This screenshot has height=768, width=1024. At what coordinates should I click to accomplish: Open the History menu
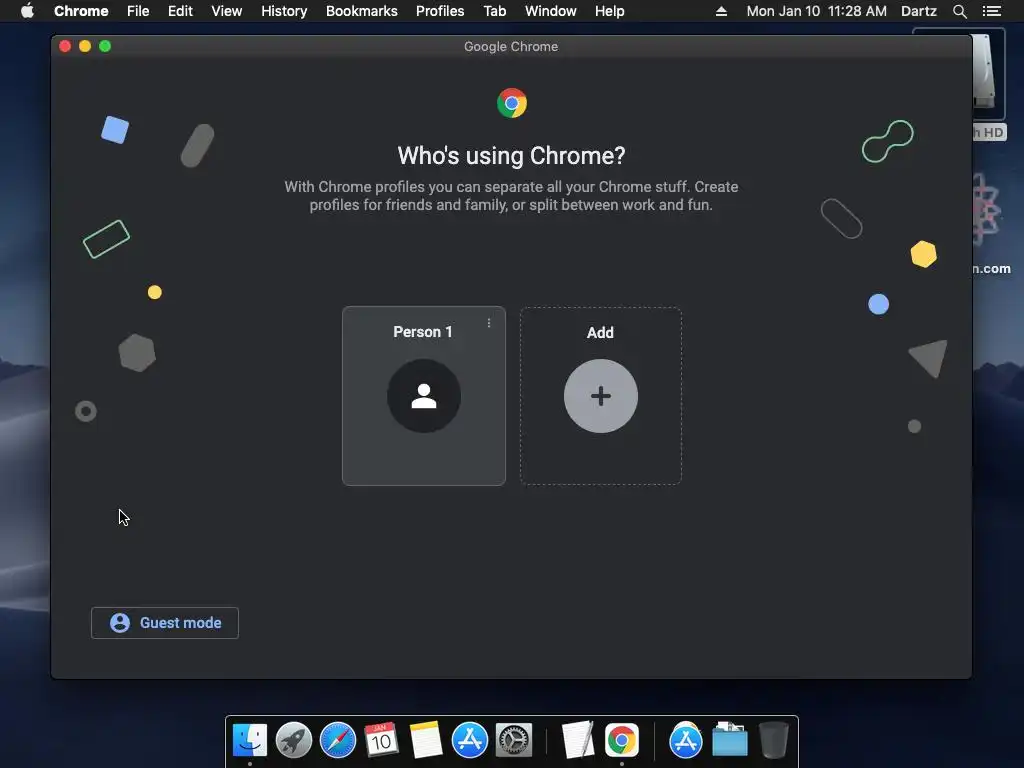click(x=284, y=11)
